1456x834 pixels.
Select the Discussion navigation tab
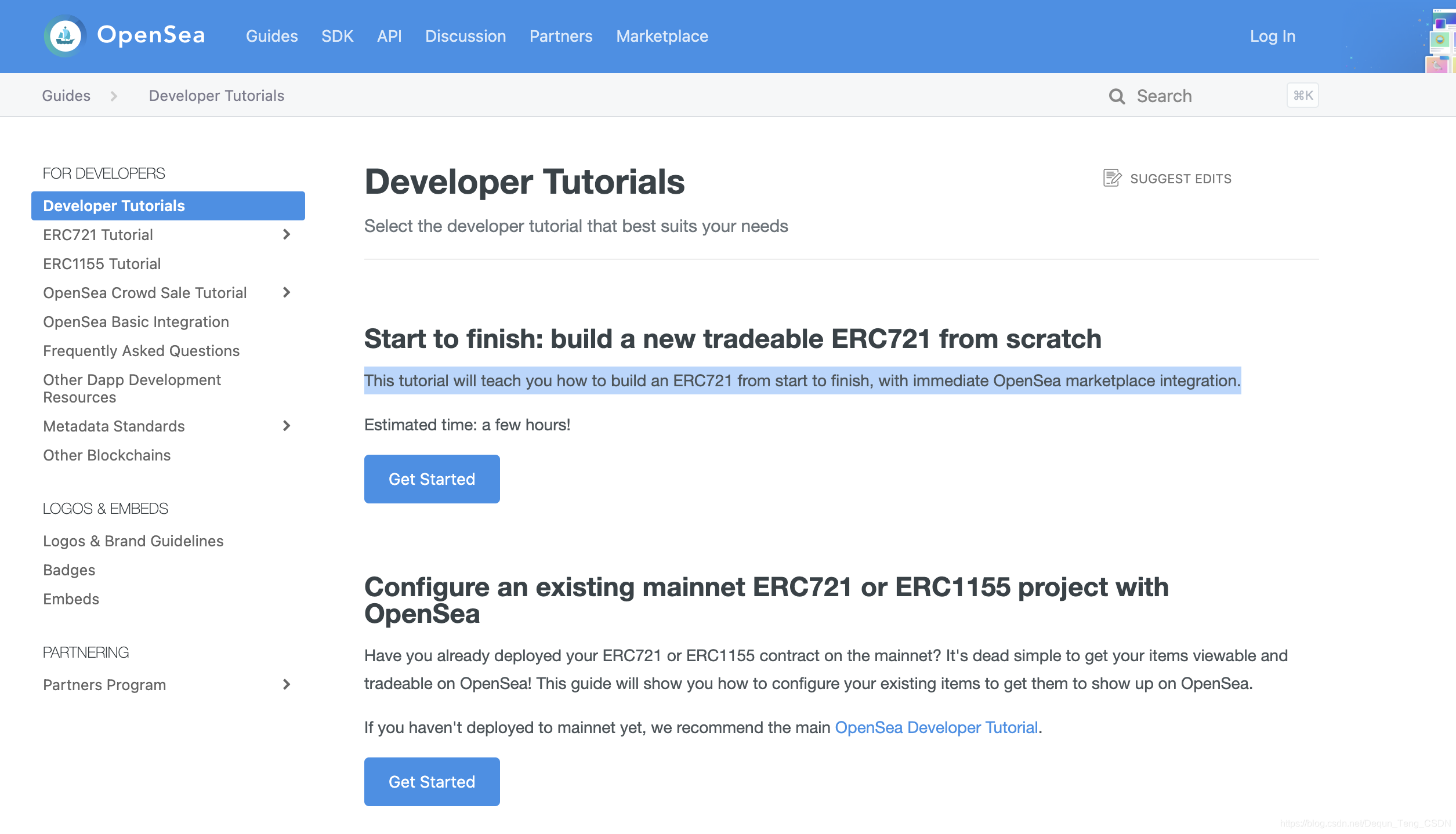pos(465,36)
